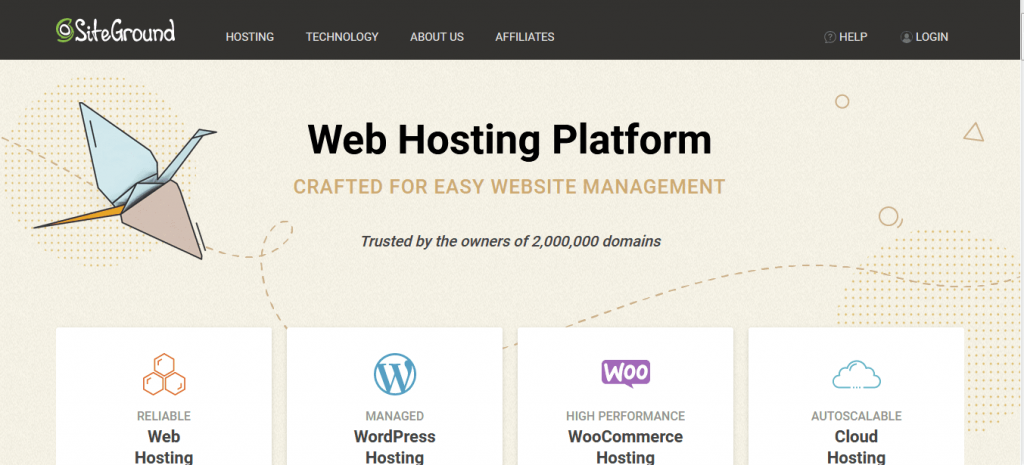Click the help question-mark icon
This screenshot has width=1024, height=465.
point(830,37)
